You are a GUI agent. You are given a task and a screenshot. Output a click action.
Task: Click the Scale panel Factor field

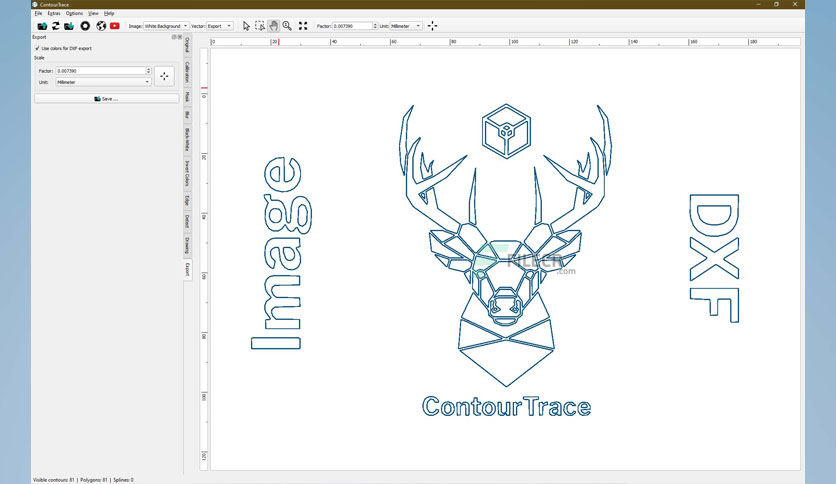point(100,70)
